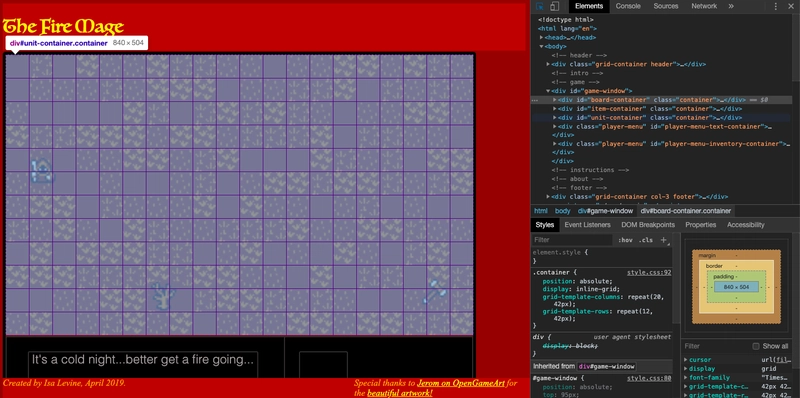Screen dimensions: 800x398
Task: Focus the Styles filter input field
Action: point(571,240)
